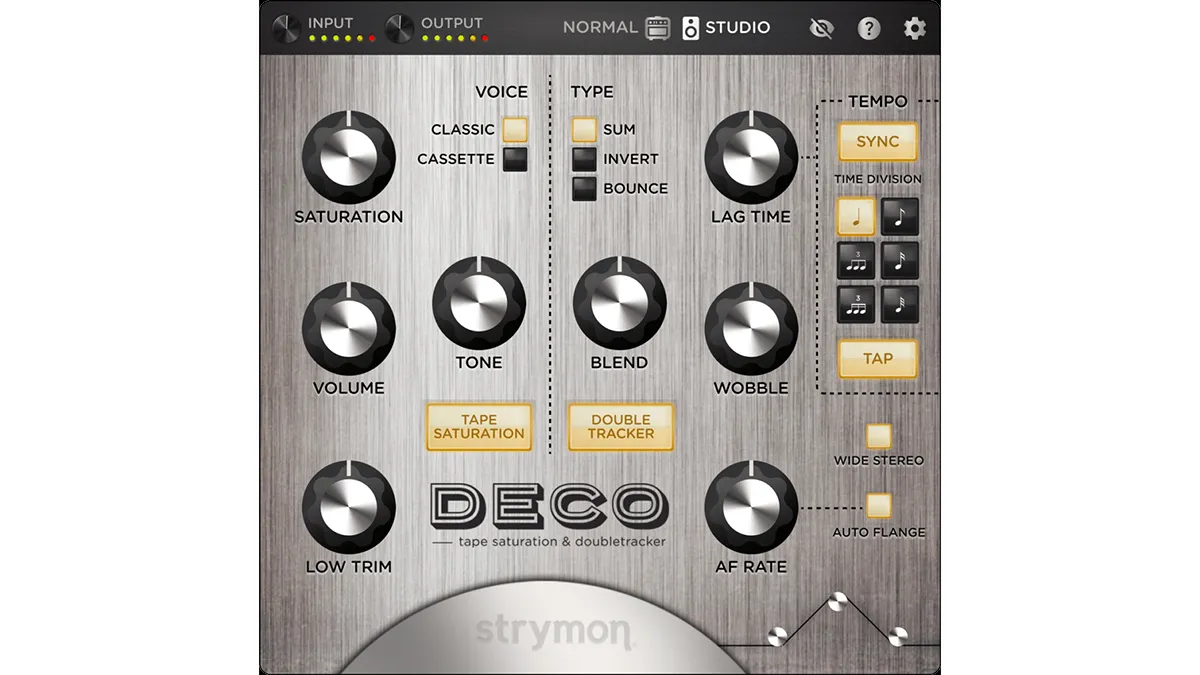Select the eighth note triplet time division

pos(855,260)
